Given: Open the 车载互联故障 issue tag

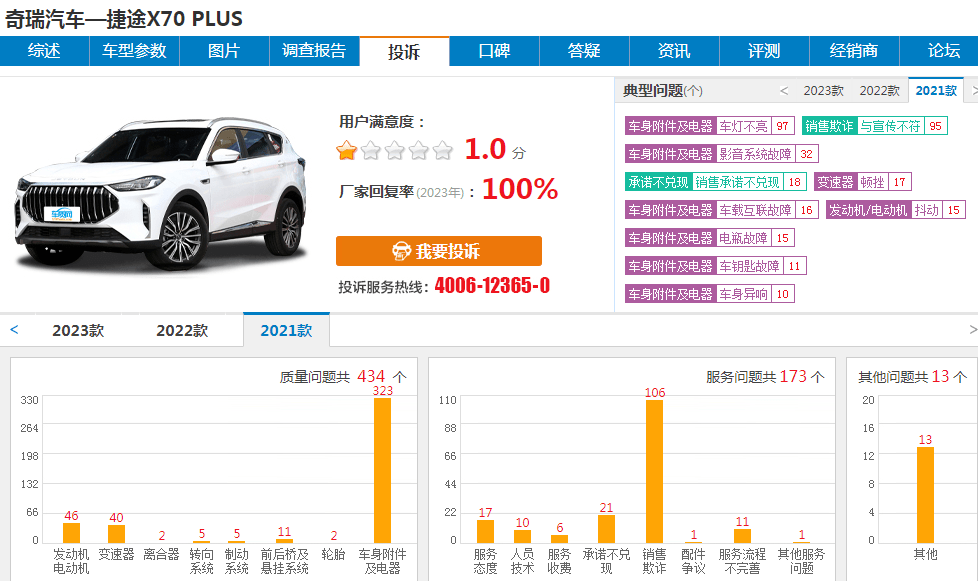Looking at the screenshot, I should point(722,210).
